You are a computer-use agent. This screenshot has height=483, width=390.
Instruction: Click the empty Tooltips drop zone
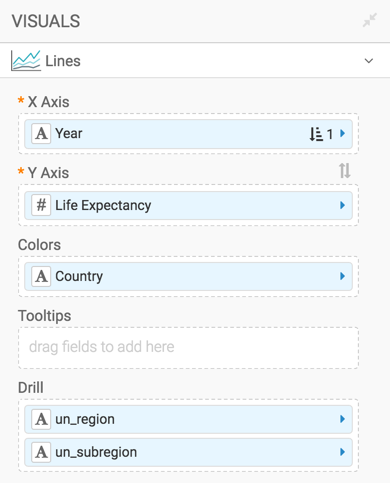pyautogui.click(x=188, y=348)
